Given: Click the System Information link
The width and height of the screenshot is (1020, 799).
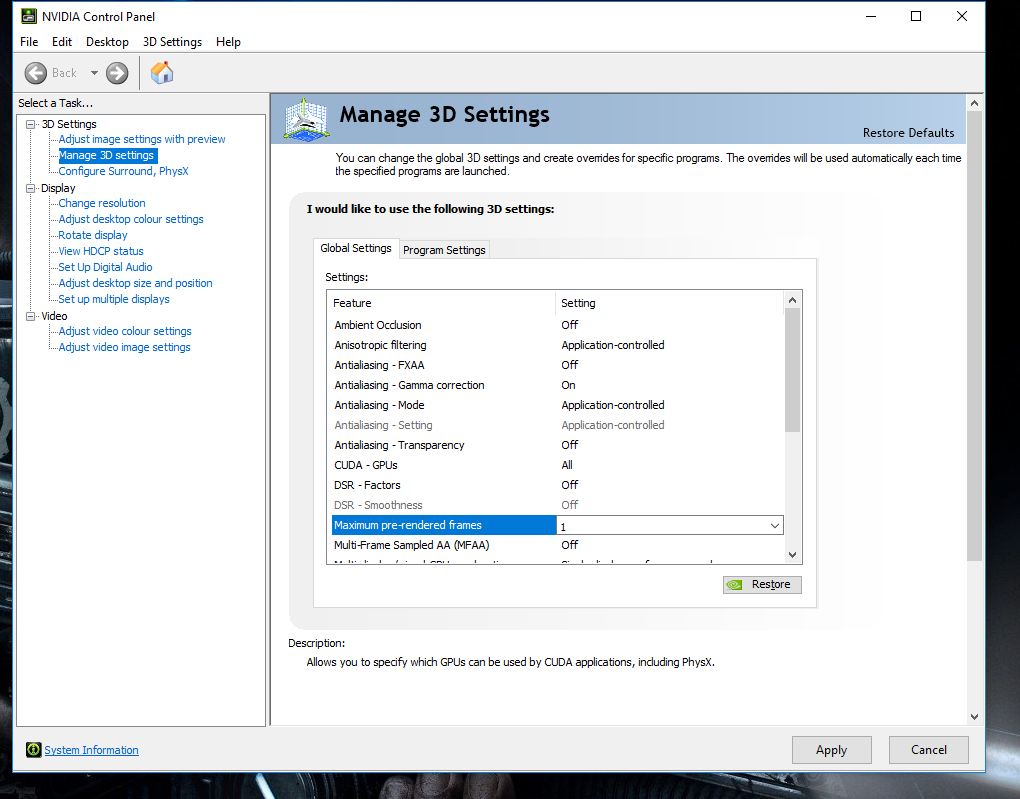Looking at the screenshot, I should [92, 750].
